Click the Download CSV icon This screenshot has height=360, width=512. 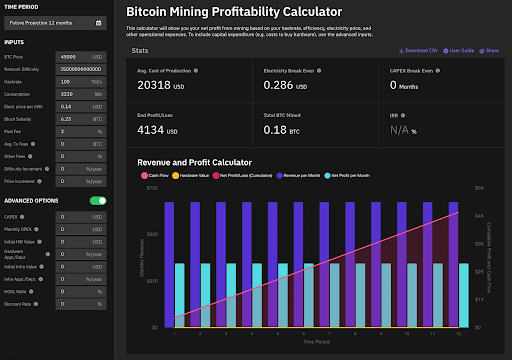(x=401, y=51)
